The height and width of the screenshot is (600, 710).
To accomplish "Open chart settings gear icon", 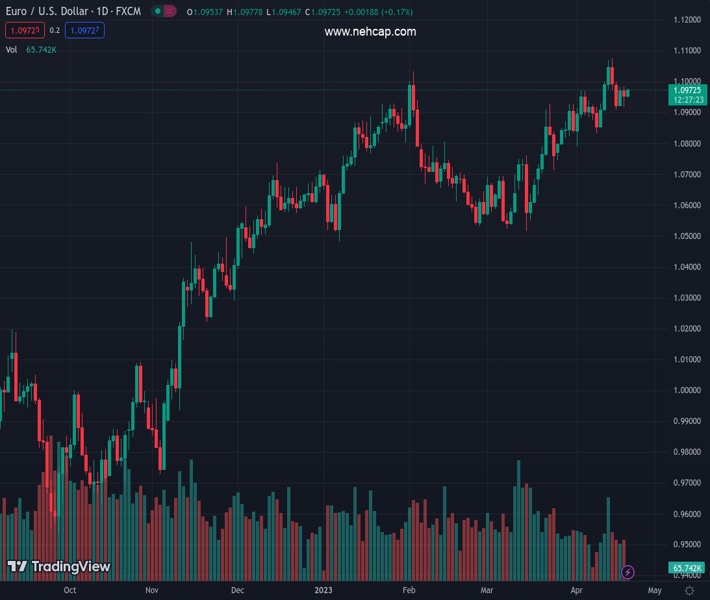I will click(x=689, y=590).
